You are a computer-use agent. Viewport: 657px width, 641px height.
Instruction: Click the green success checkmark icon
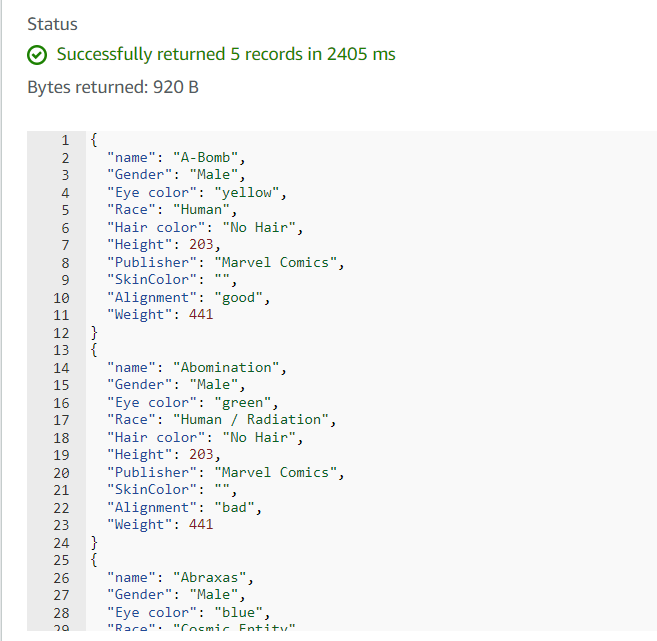point(37,55)
